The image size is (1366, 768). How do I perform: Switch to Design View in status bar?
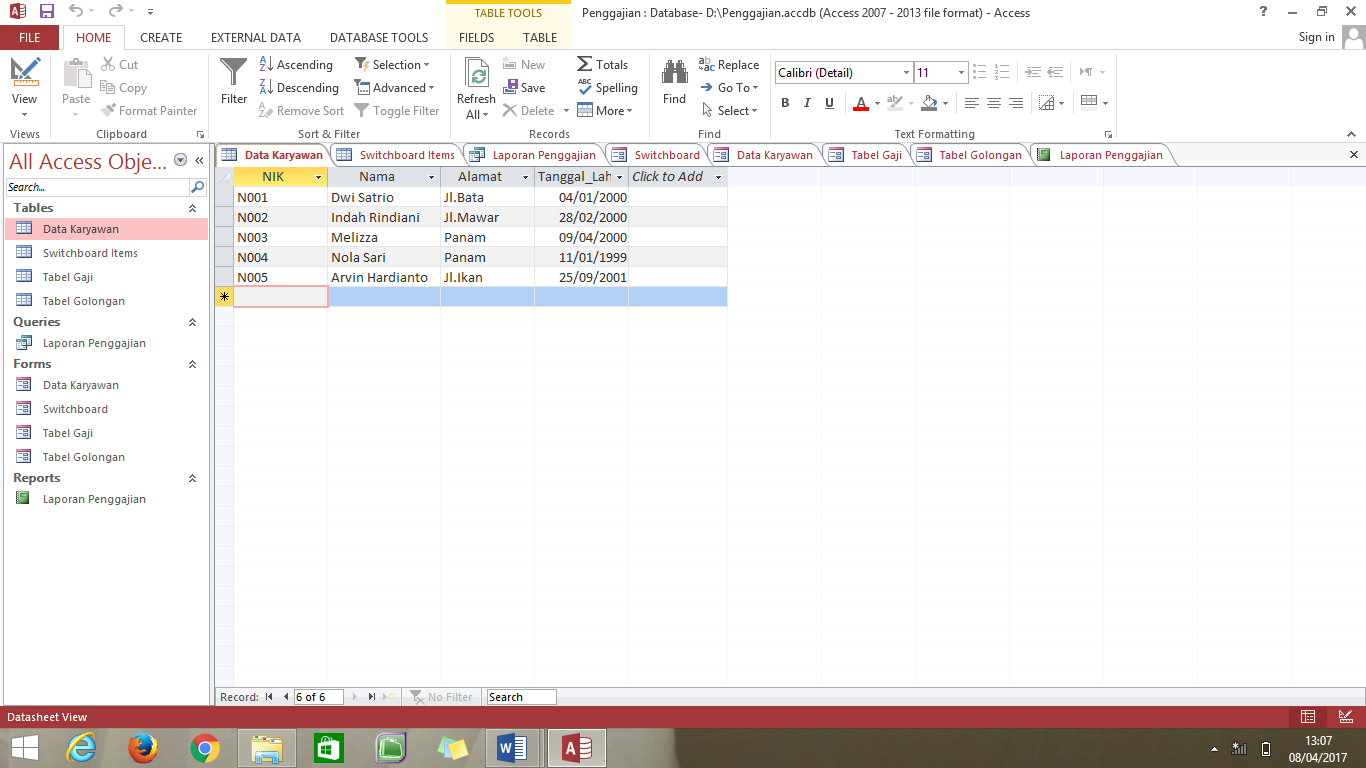[x=1345, y=717]
